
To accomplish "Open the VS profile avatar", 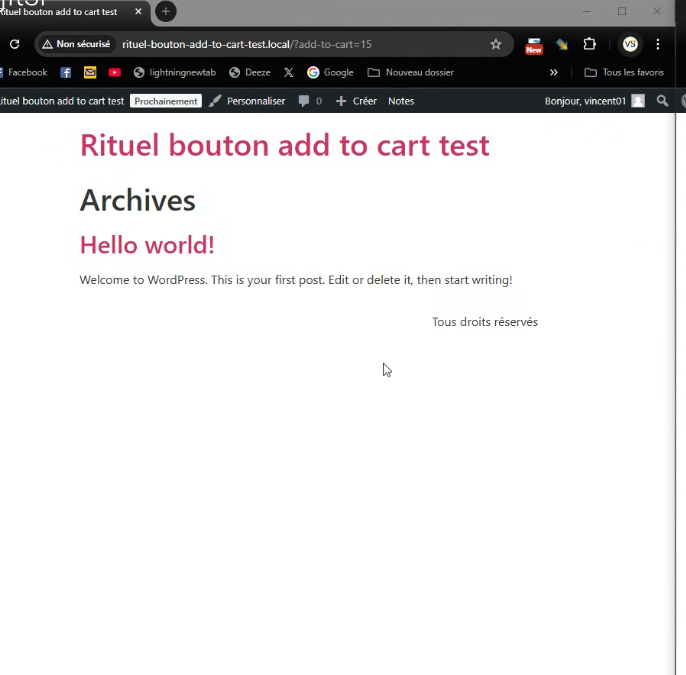I will click(x=629, y=45).
